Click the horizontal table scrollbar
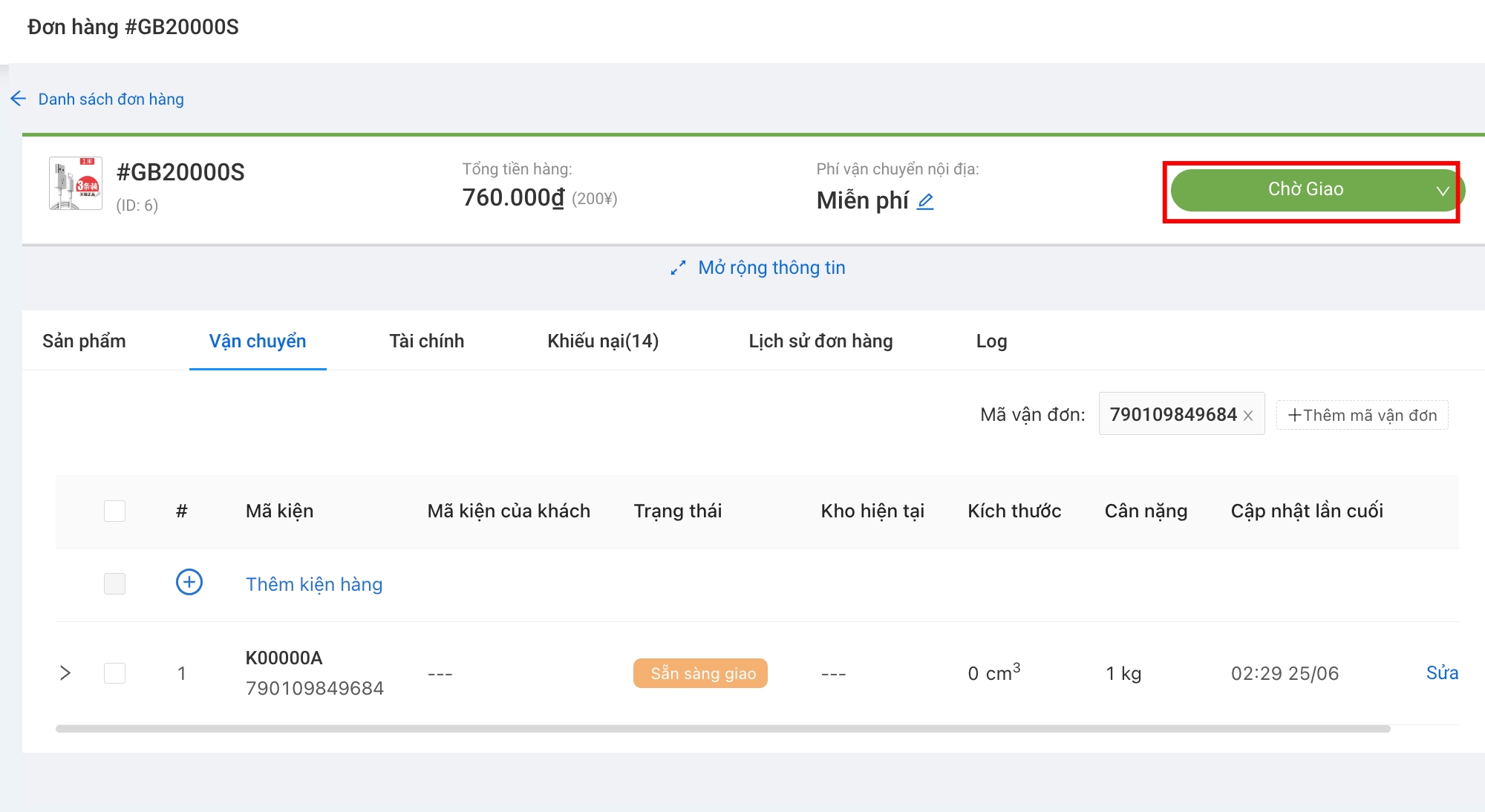Image resolution: width=1485 pixels, height=812 pixels. (722, 729)
